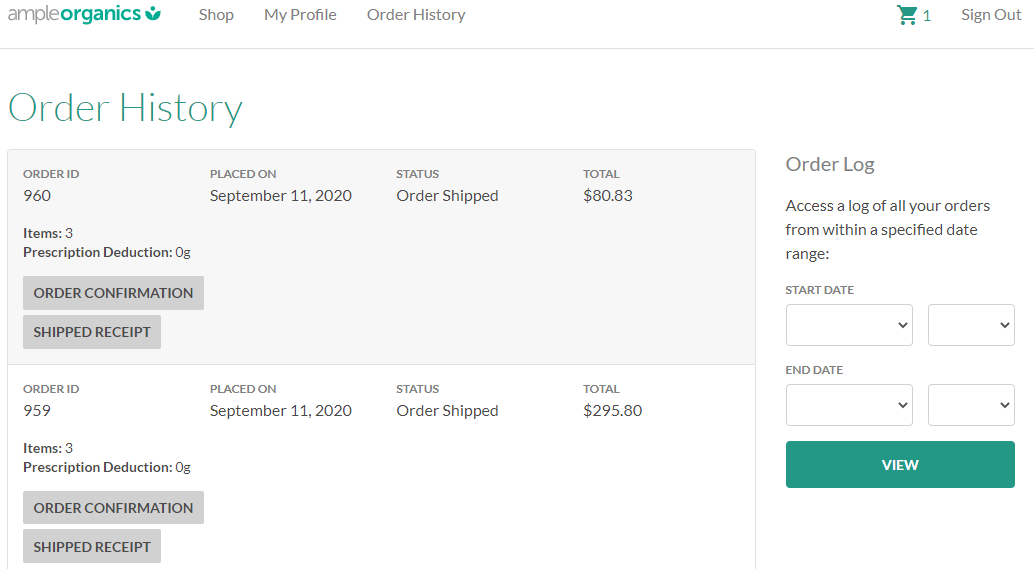Click the Sign Out link
Screen dimensions: 1034x569
[x=991, y=15]
